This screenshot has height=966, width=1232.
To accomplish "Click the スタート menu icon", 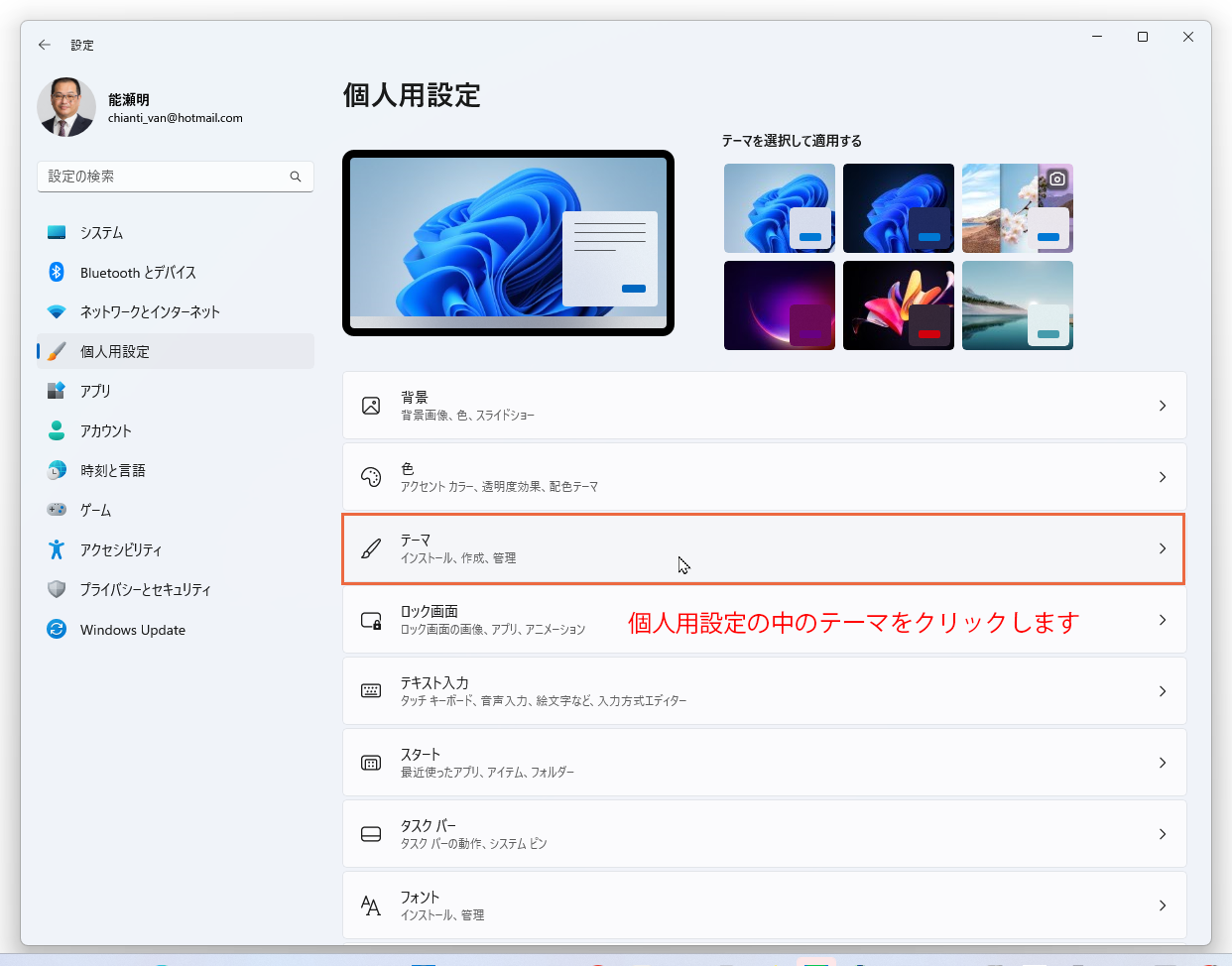I will click(x=371, y=763).
